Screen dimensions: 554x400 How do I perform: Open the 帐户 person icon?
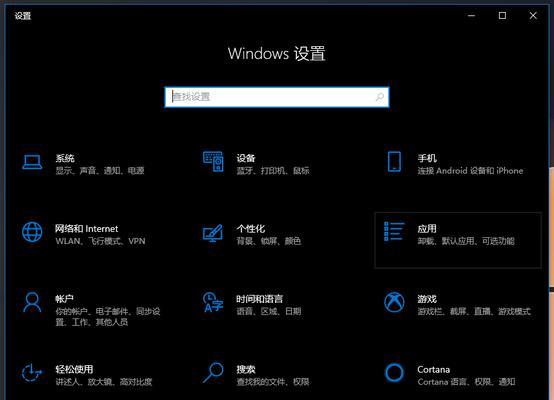coord(32,302)
